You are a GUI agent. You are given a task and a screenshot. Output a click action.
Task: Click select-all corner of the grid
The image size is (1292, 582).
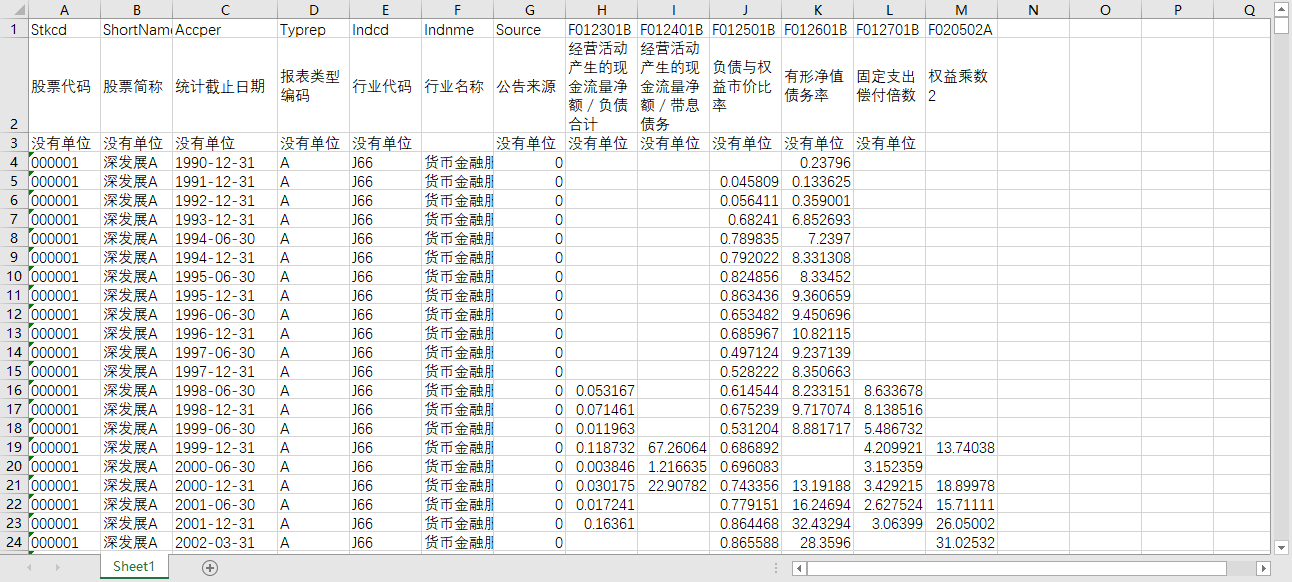click(x=14, y=9)
